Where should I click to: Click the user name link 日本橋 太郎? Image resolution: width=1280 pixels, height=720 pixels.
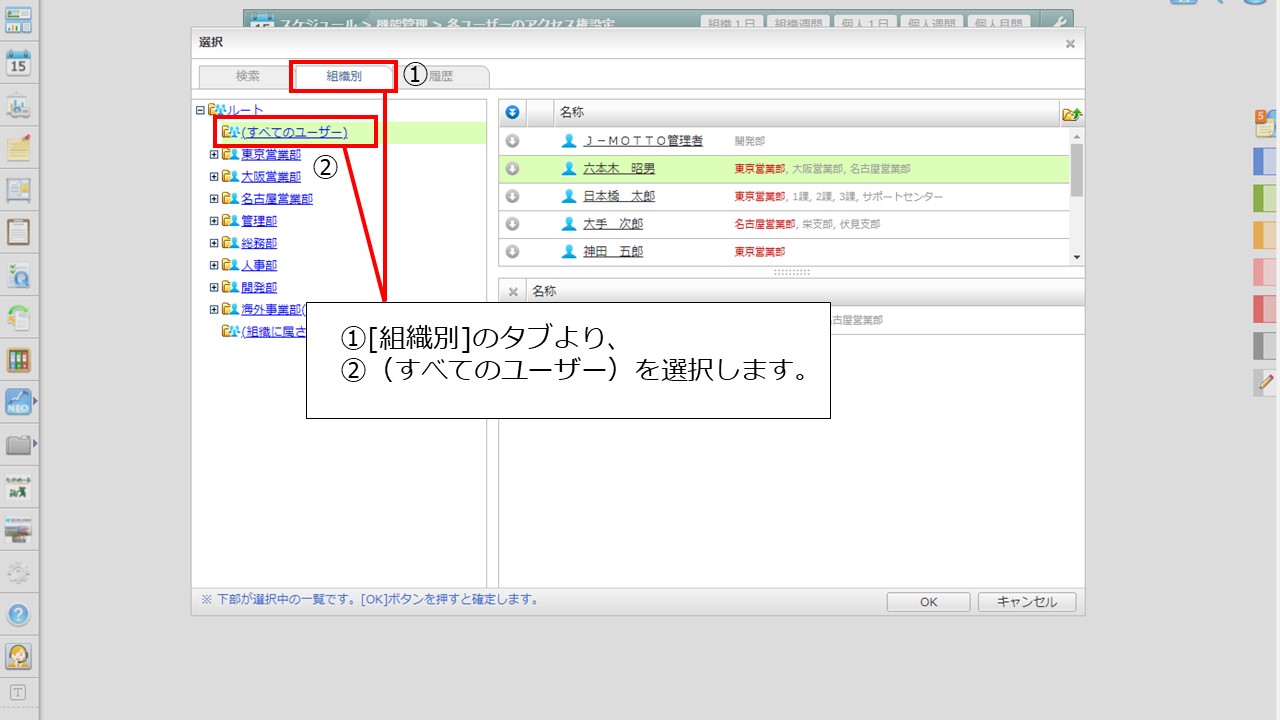pyautogui.click(x=619, y=197)
